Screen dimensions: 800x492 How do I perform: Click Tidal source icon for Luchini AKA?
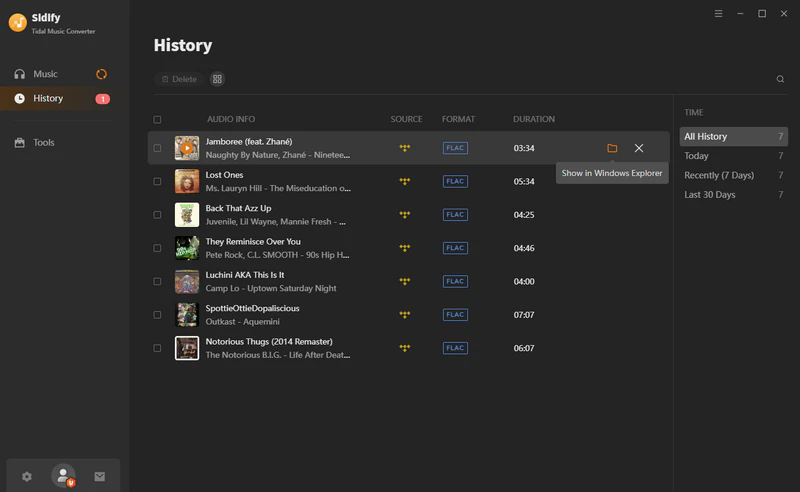tap(405, 281)
